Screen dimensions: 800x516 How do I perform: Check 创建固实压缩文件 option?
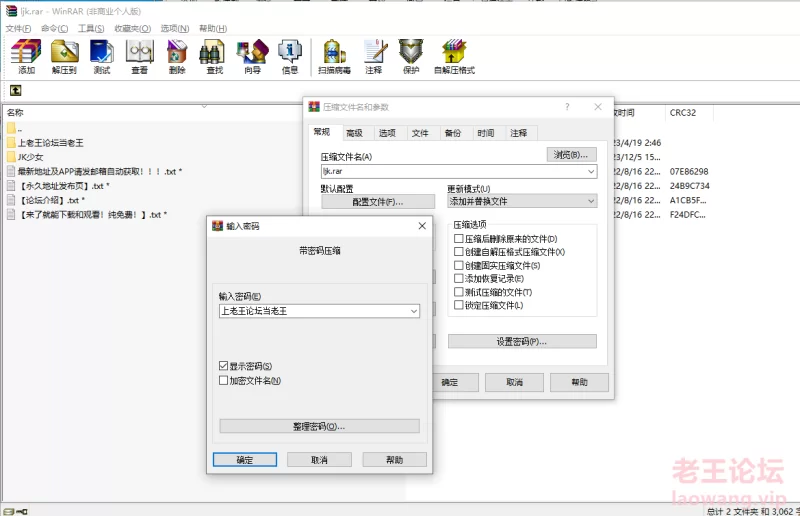pyautogui.click(x=459, y=265)
